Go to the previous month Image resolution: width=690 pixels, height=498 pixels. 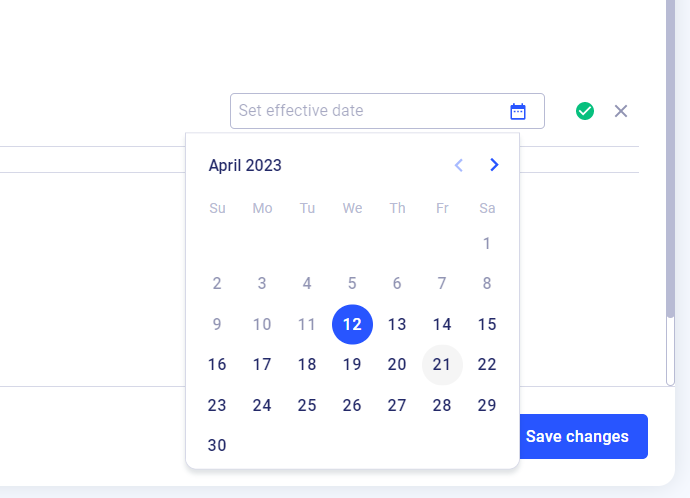459,165
